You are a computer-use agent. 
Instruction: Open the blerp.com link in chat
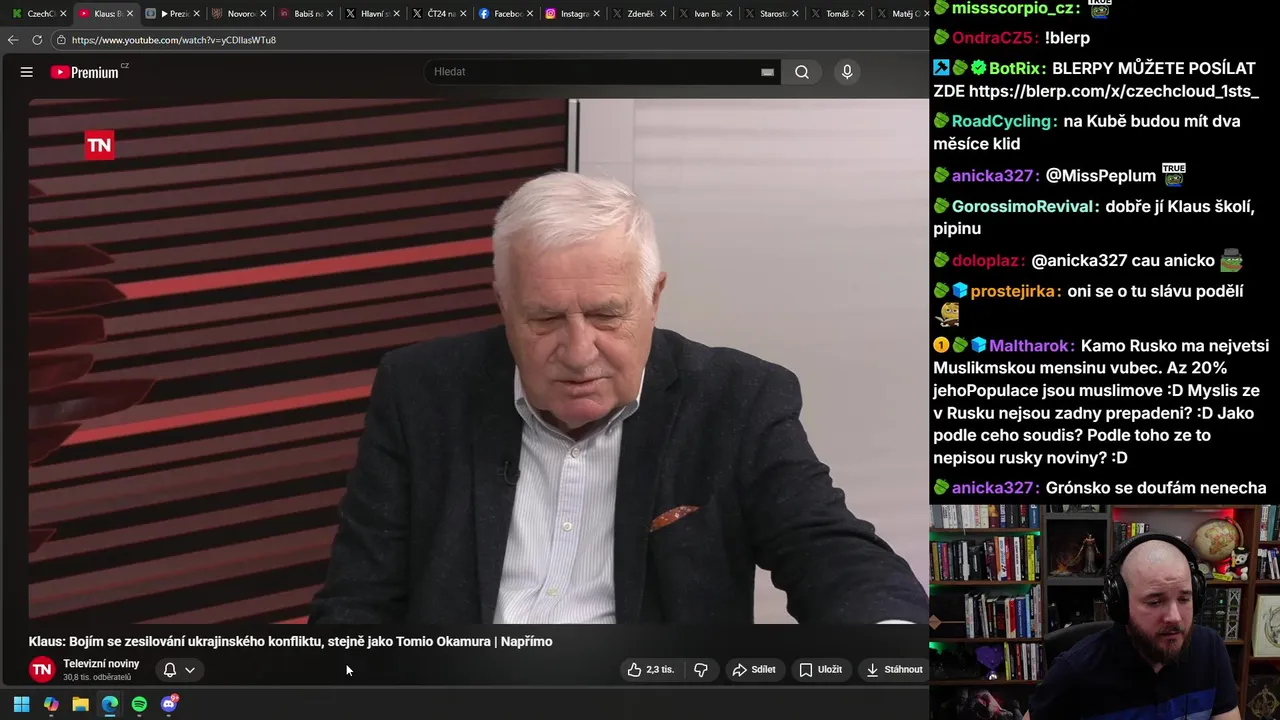1113,91
